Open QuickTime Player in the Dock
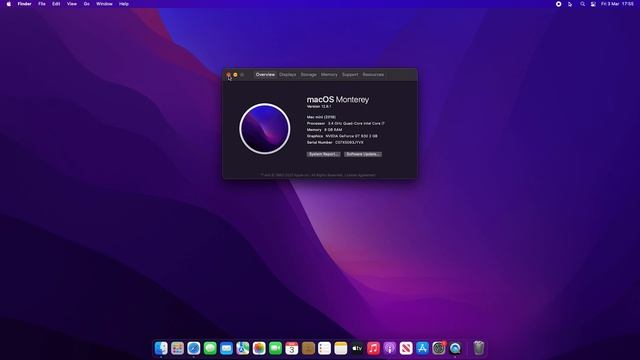This screenshot has width=640, height=360. point(455,348)
